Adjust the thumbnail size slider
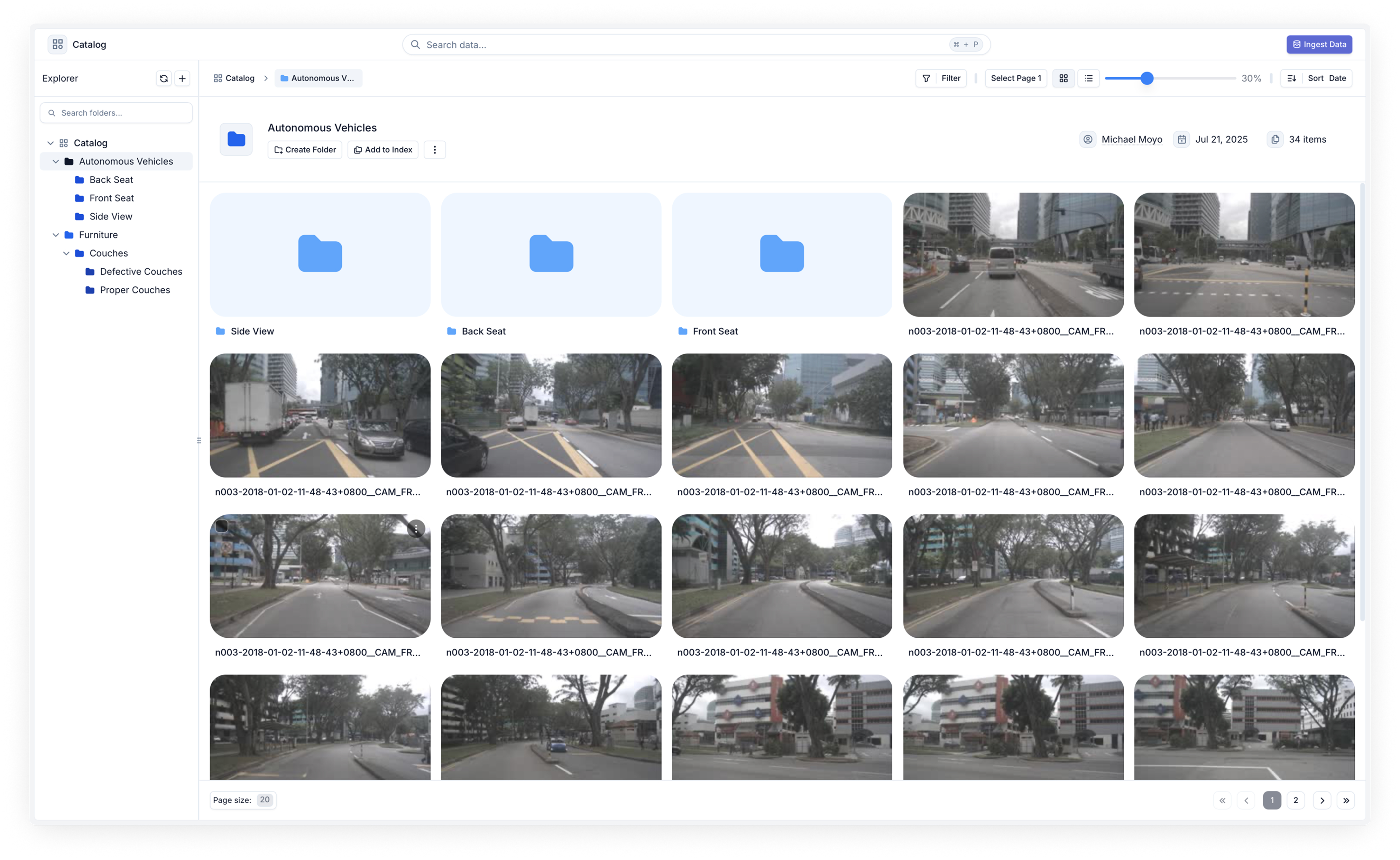1400x860 pixels. pos(1147,78)
